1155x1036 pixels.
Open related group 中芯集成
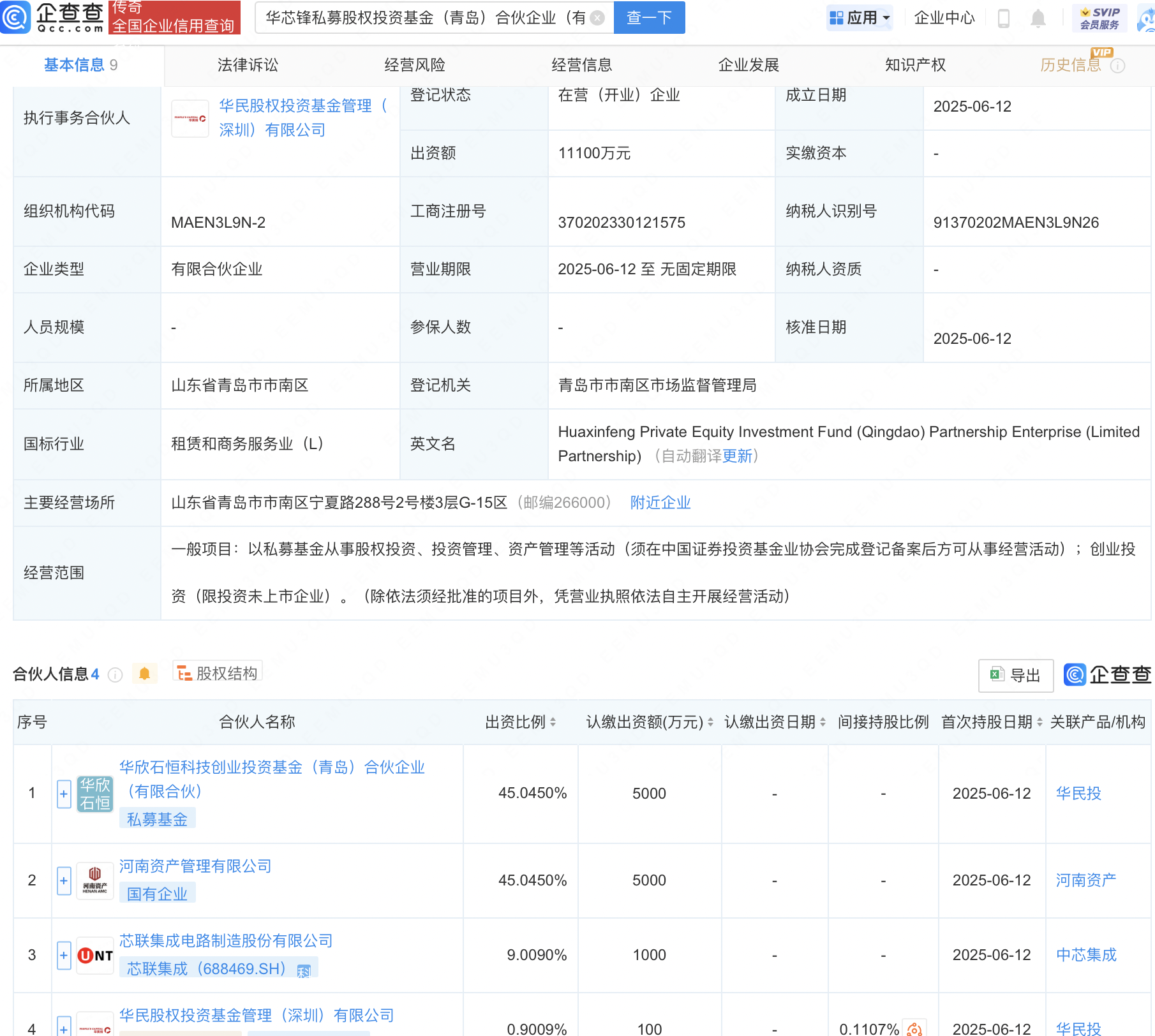[x=1086, y=955]
